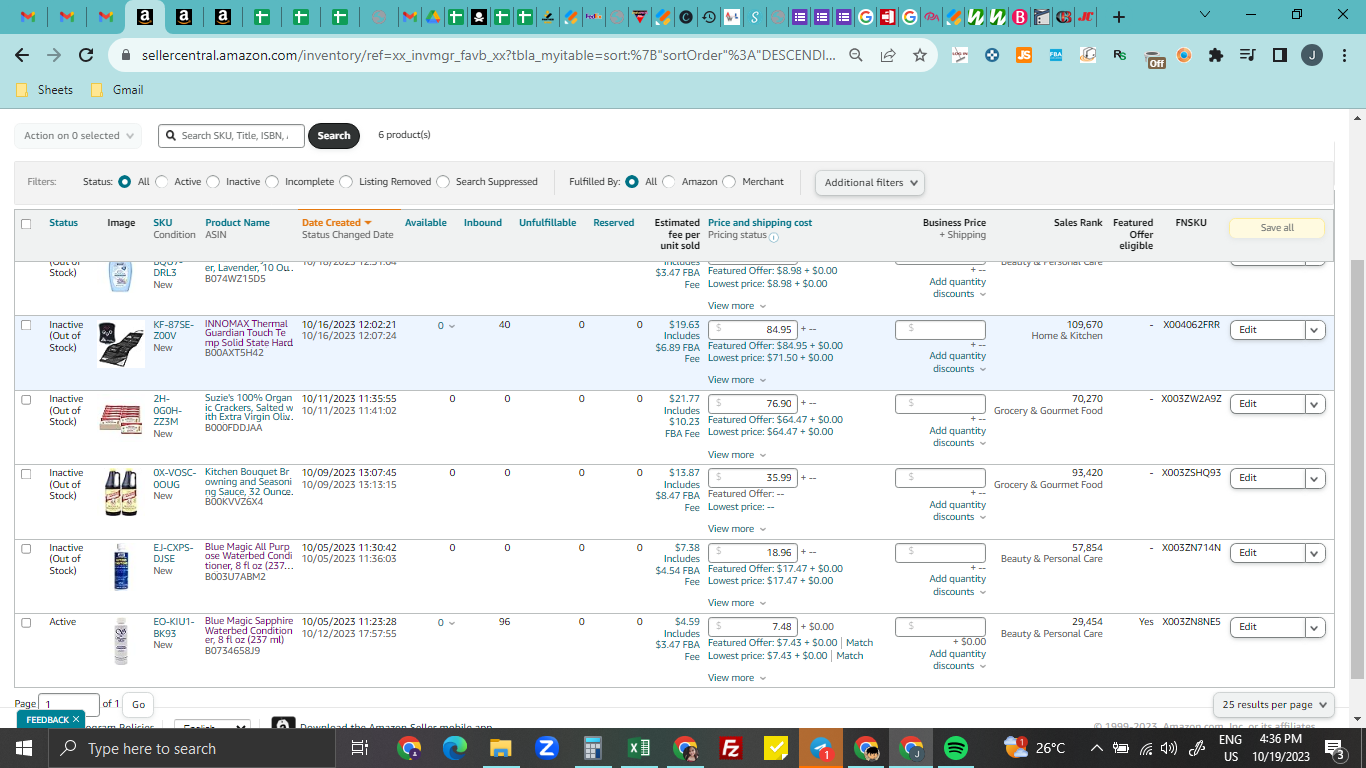Select the Listing Removed status filter
Screen dimensions: 1366x768
click(346, 182)
